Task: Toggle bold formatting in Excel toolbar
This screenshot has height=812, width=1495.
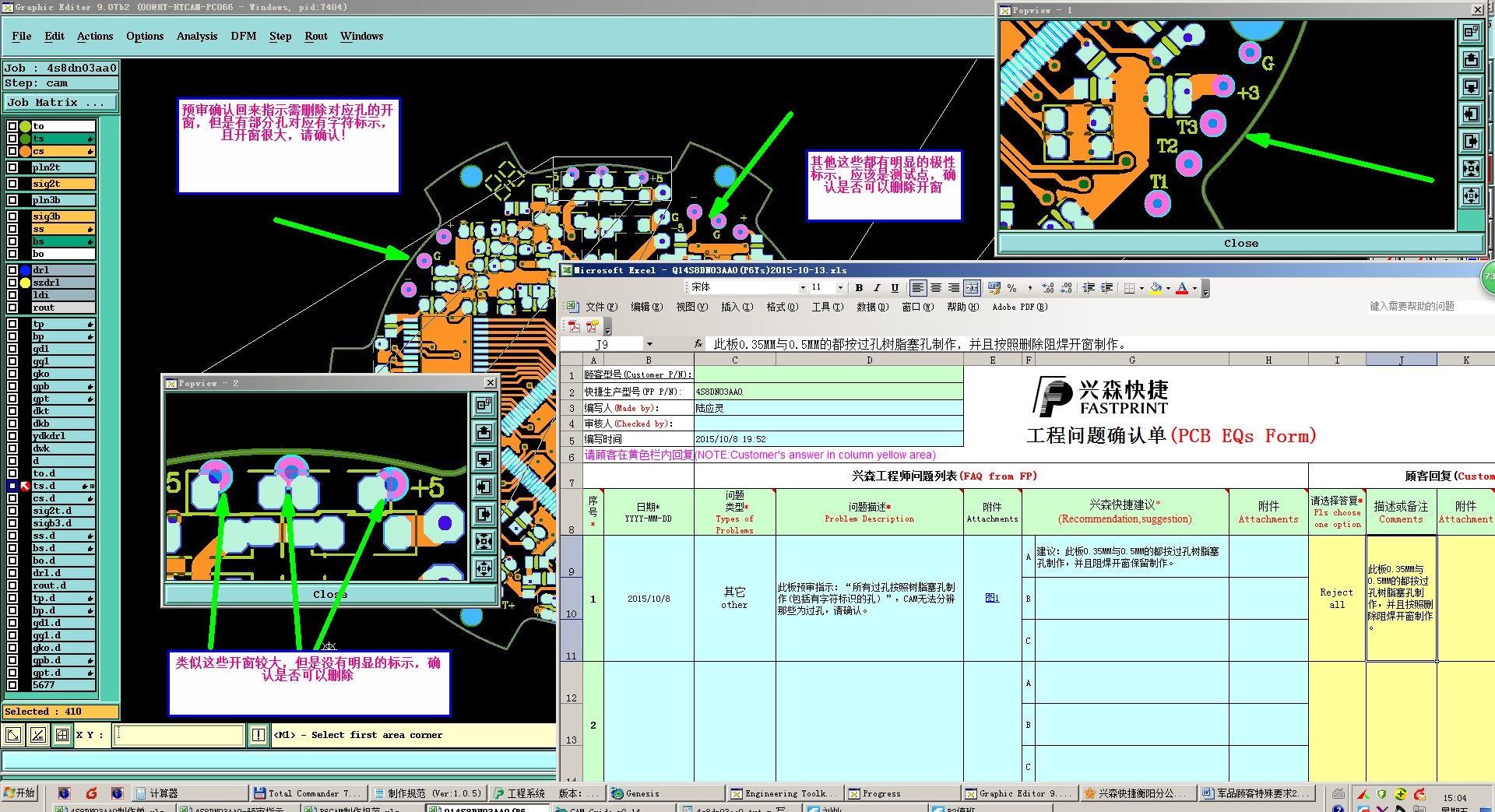Action: click(x=859, y=288)
